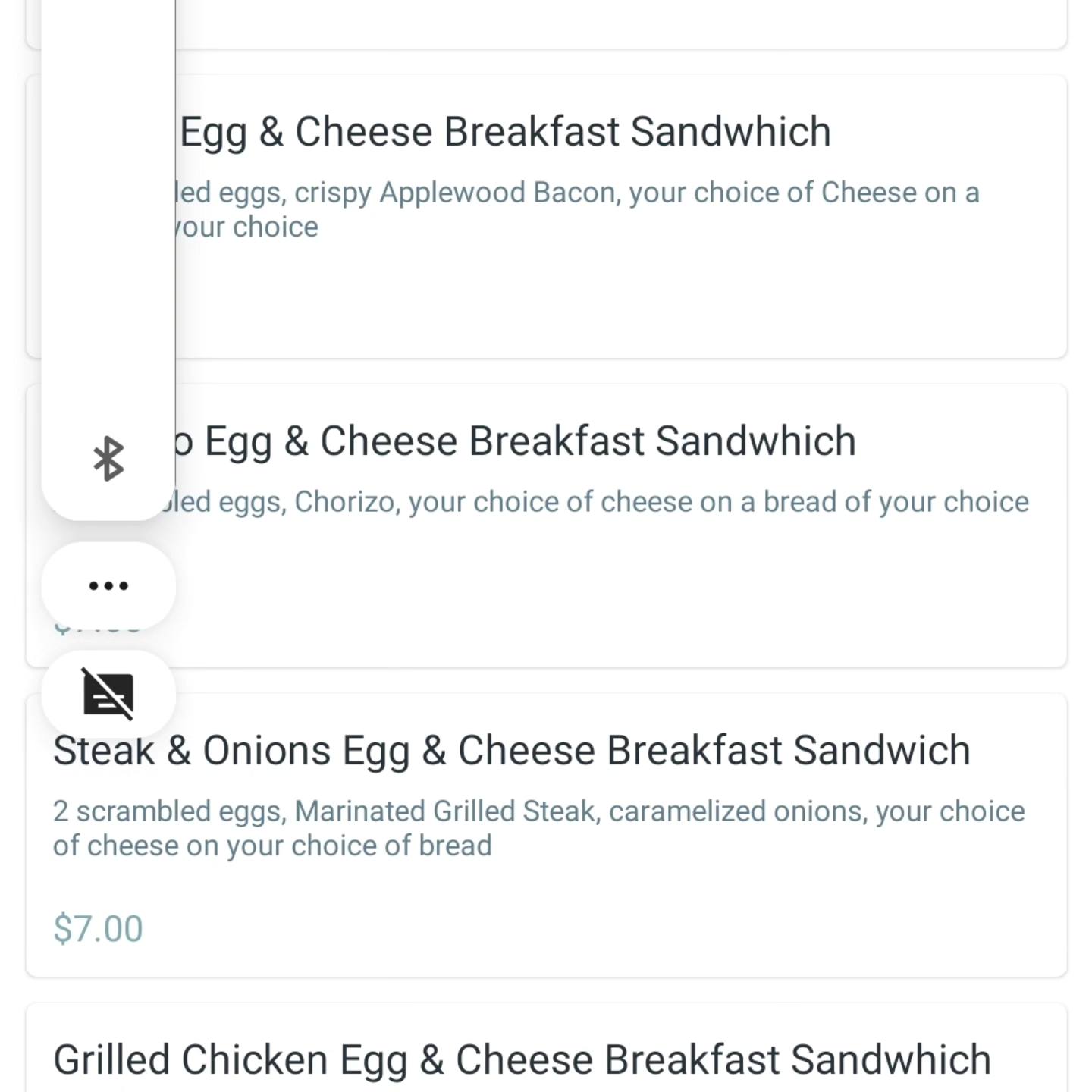This screenshot has height=1092, width=1092.
Task: Tap "of cheese on your choice of bread" line
Action: [x=272, y=846]
